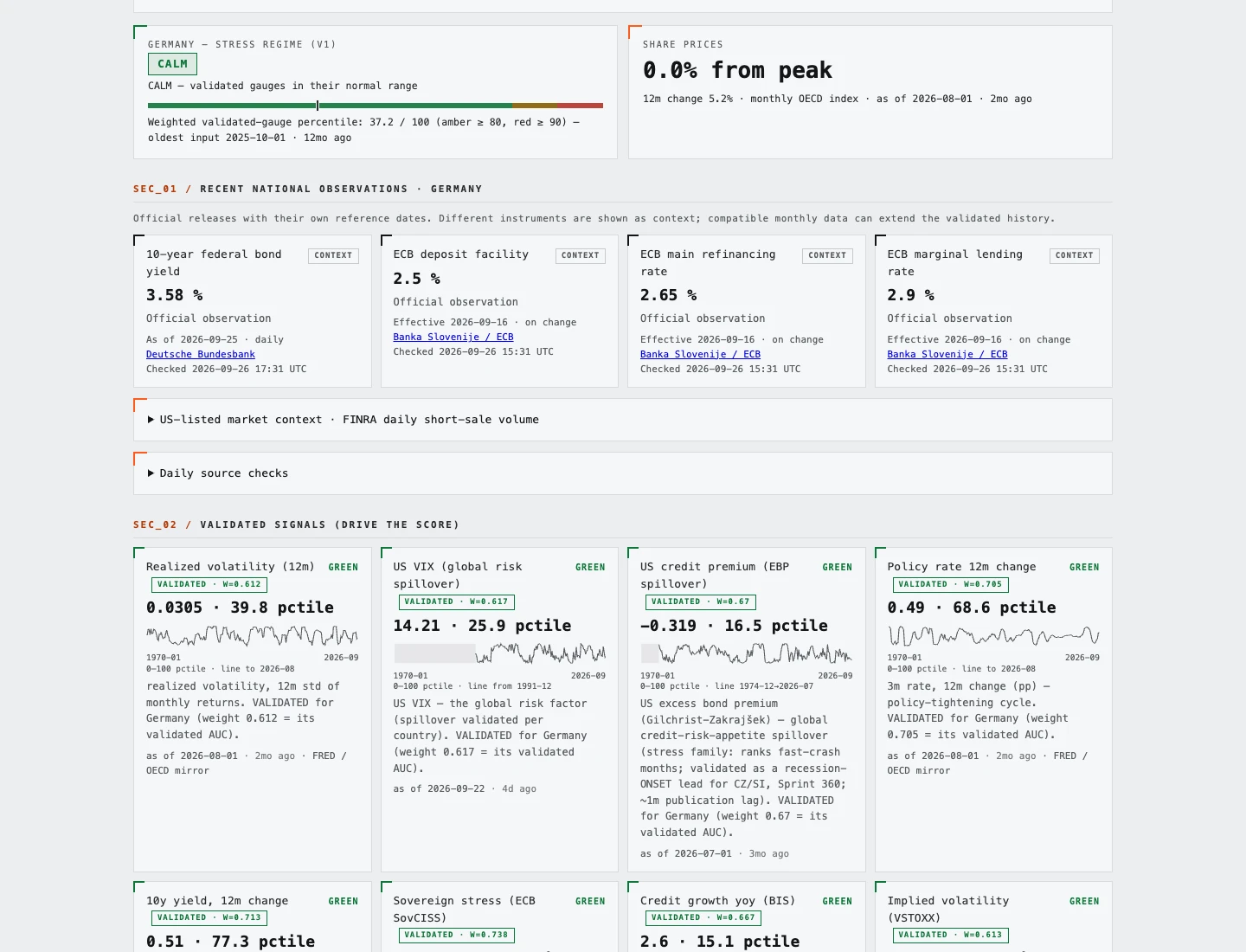Click the SEC_02 Validated Signals heading
The height and width of the screenshot is (952, 1246).
(x=296, y=524)
